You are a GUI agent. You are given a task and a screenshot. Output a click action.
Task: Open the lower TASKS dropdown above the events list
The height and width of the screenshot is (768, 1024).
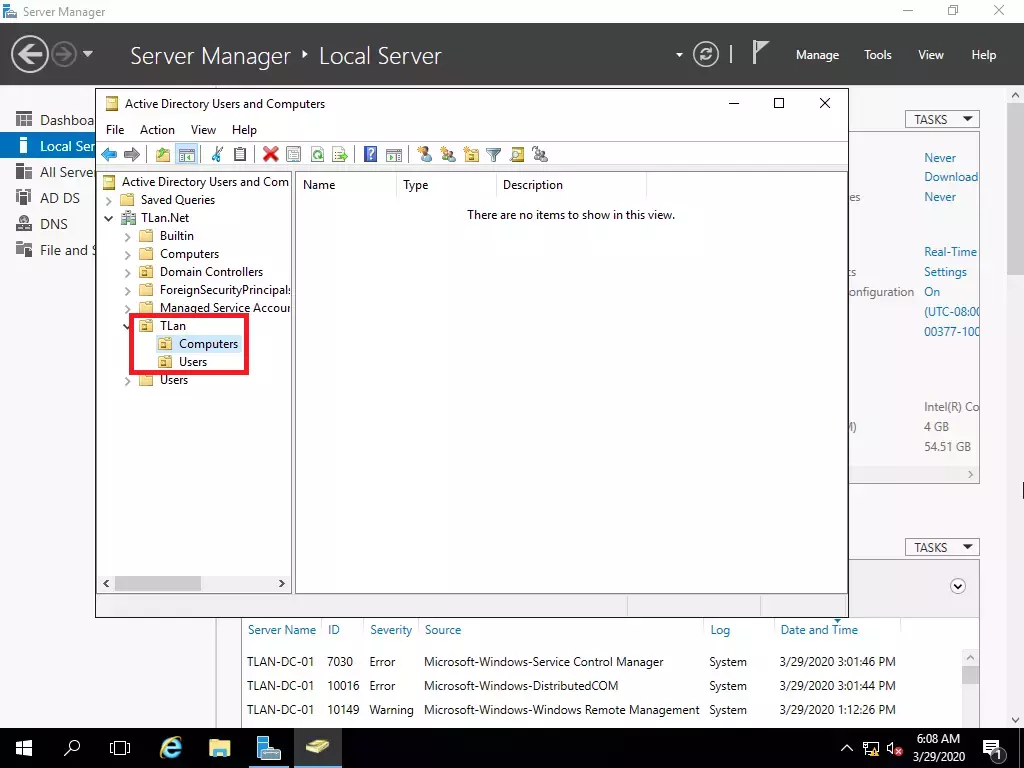click(x=942, y=547)
